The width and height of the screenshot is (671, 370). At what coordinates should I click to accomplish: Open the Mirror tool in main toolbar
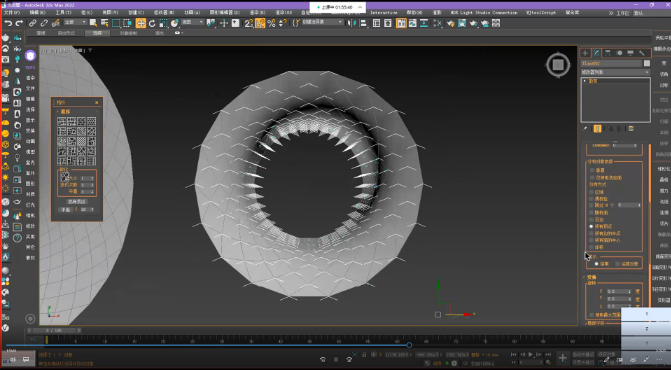[x=353, y=23]
